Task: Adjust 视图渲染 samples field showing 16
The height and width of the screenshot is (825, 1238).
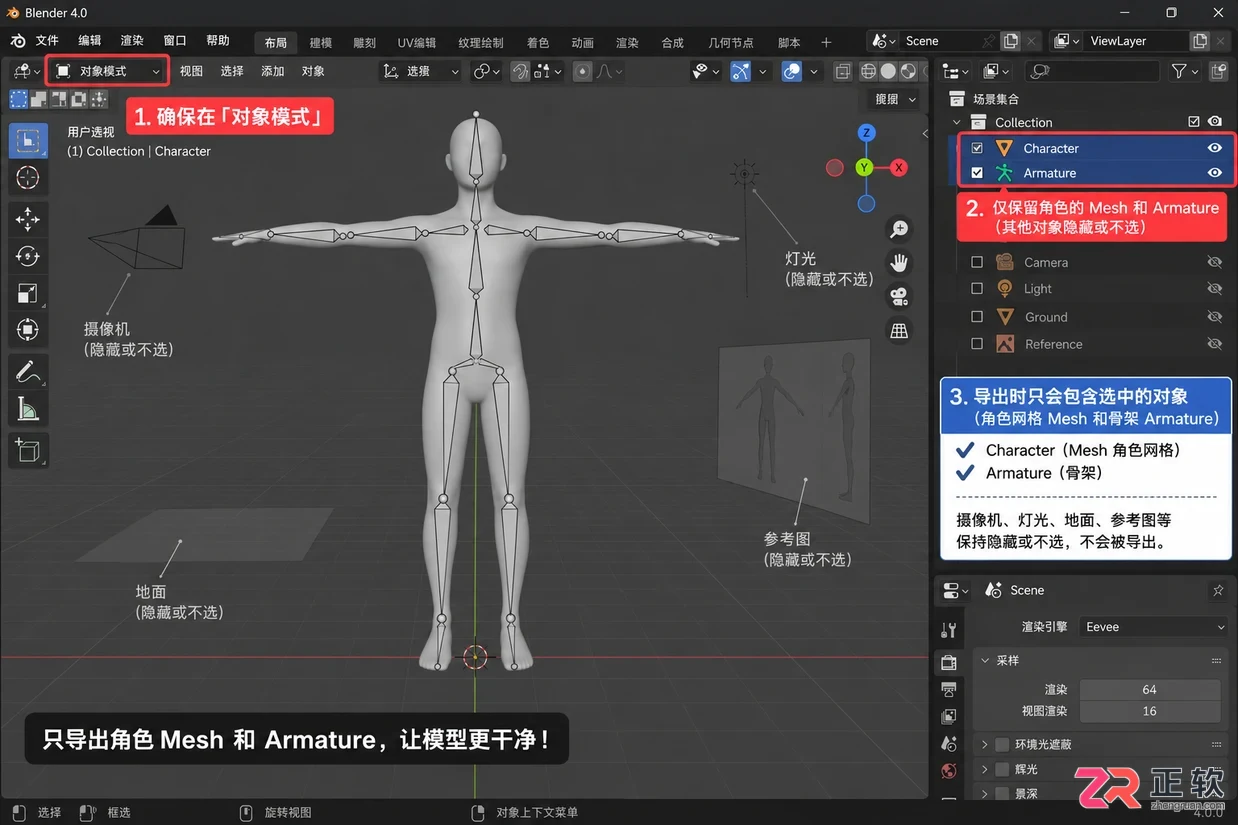Action: click(x=1150, y=712)
